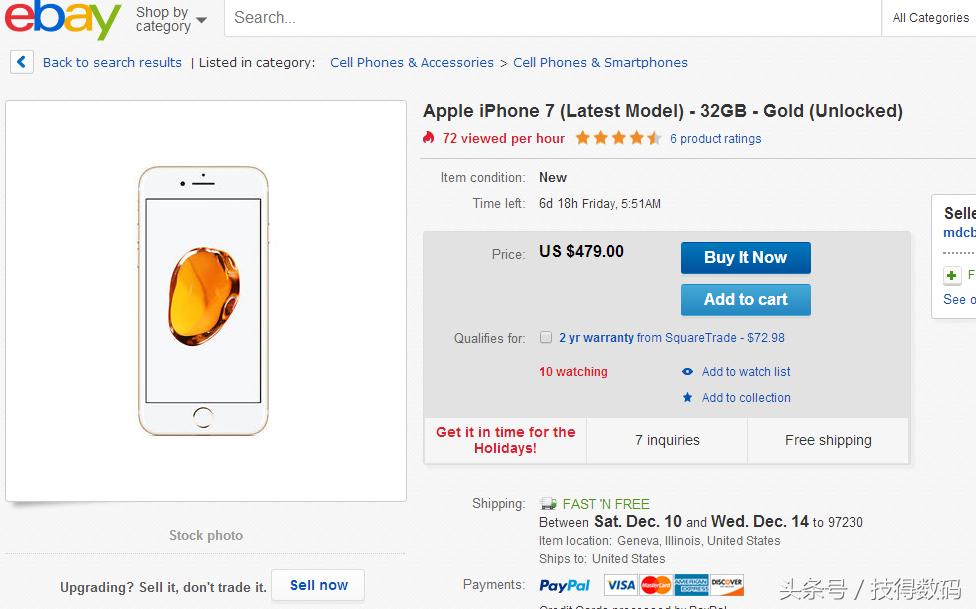This screenshot has width=976, height=609.
Task: Open the Cell Phones & Smartphones category
Action: click(x=600, y=62)
